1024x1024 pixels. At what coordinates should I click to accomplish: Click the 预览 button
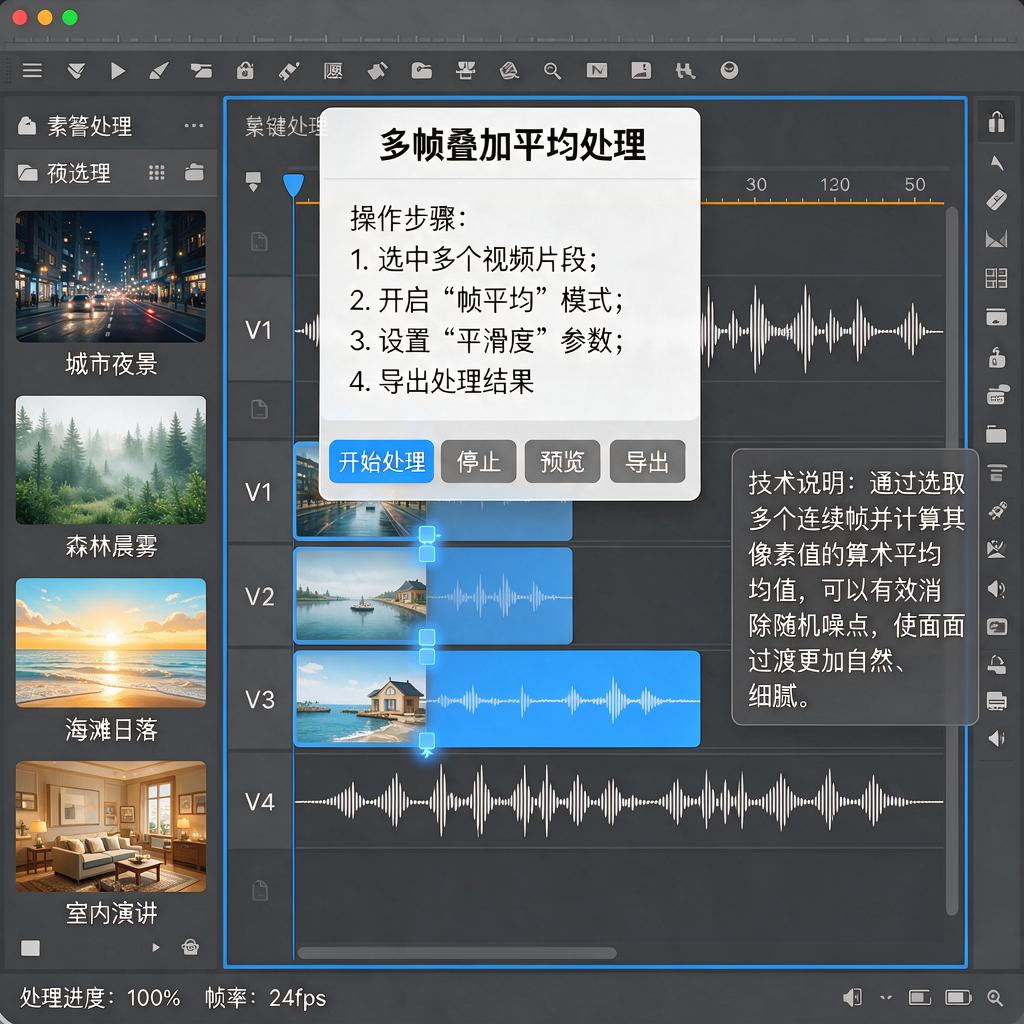coord(562,462)
